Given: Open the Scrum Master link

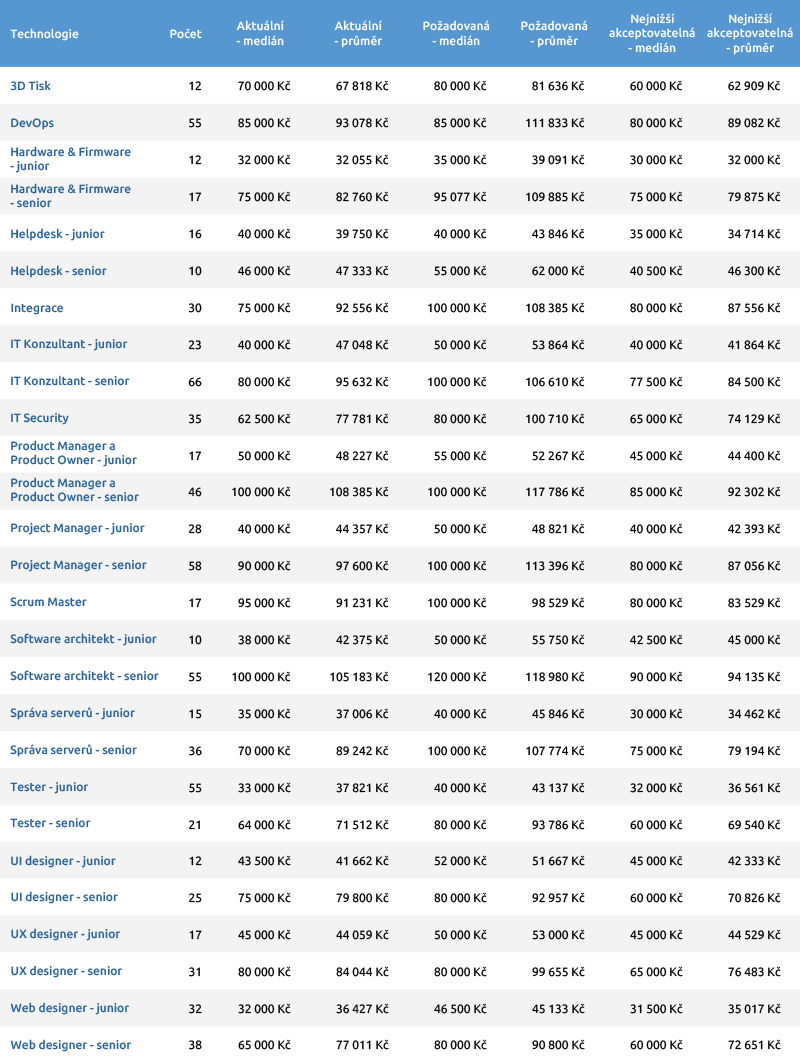Looking at the screenshot, I should click(48, 602).
